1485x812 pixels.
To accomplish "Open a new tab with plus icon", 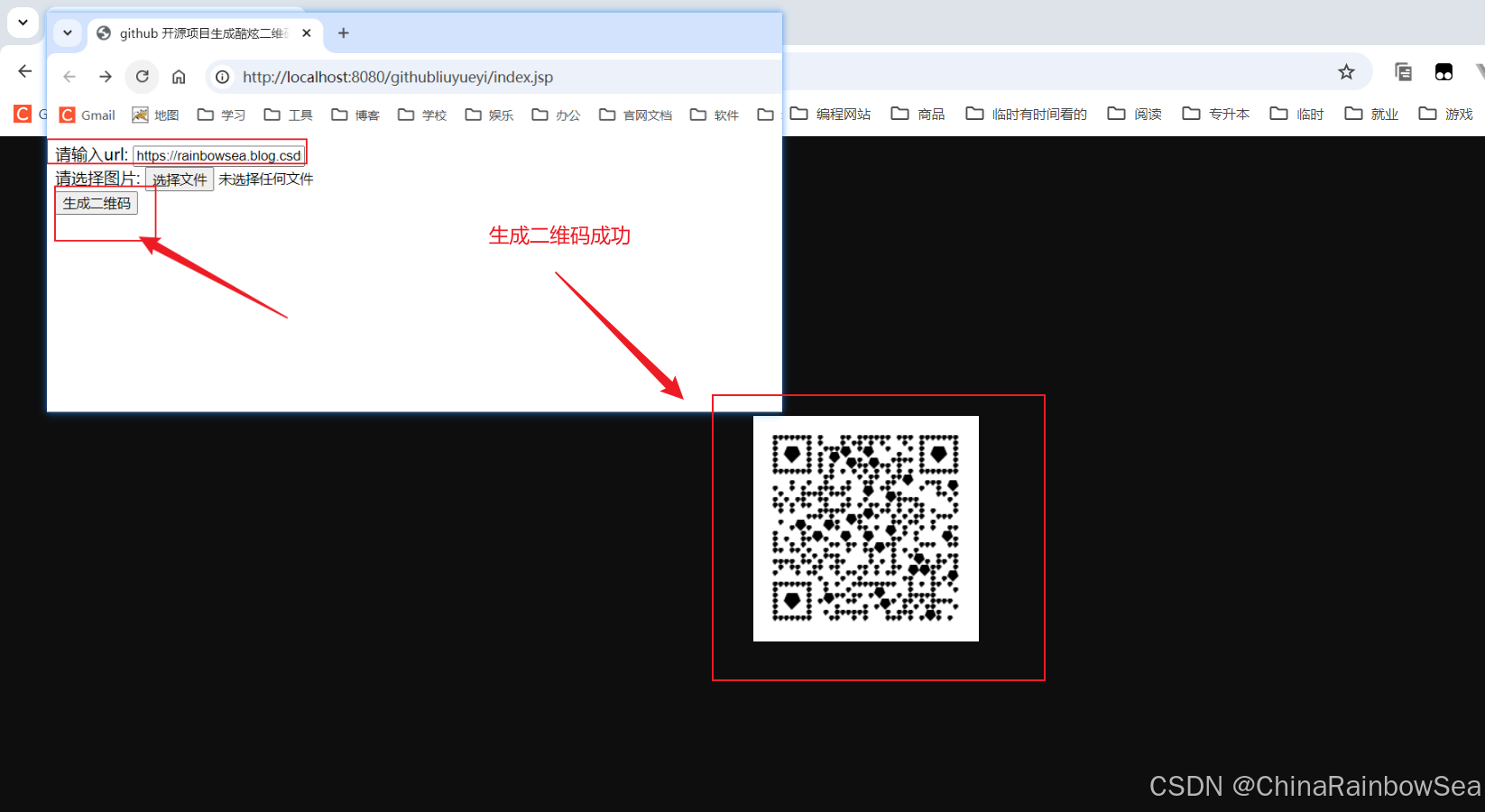I will coord(344,33).
